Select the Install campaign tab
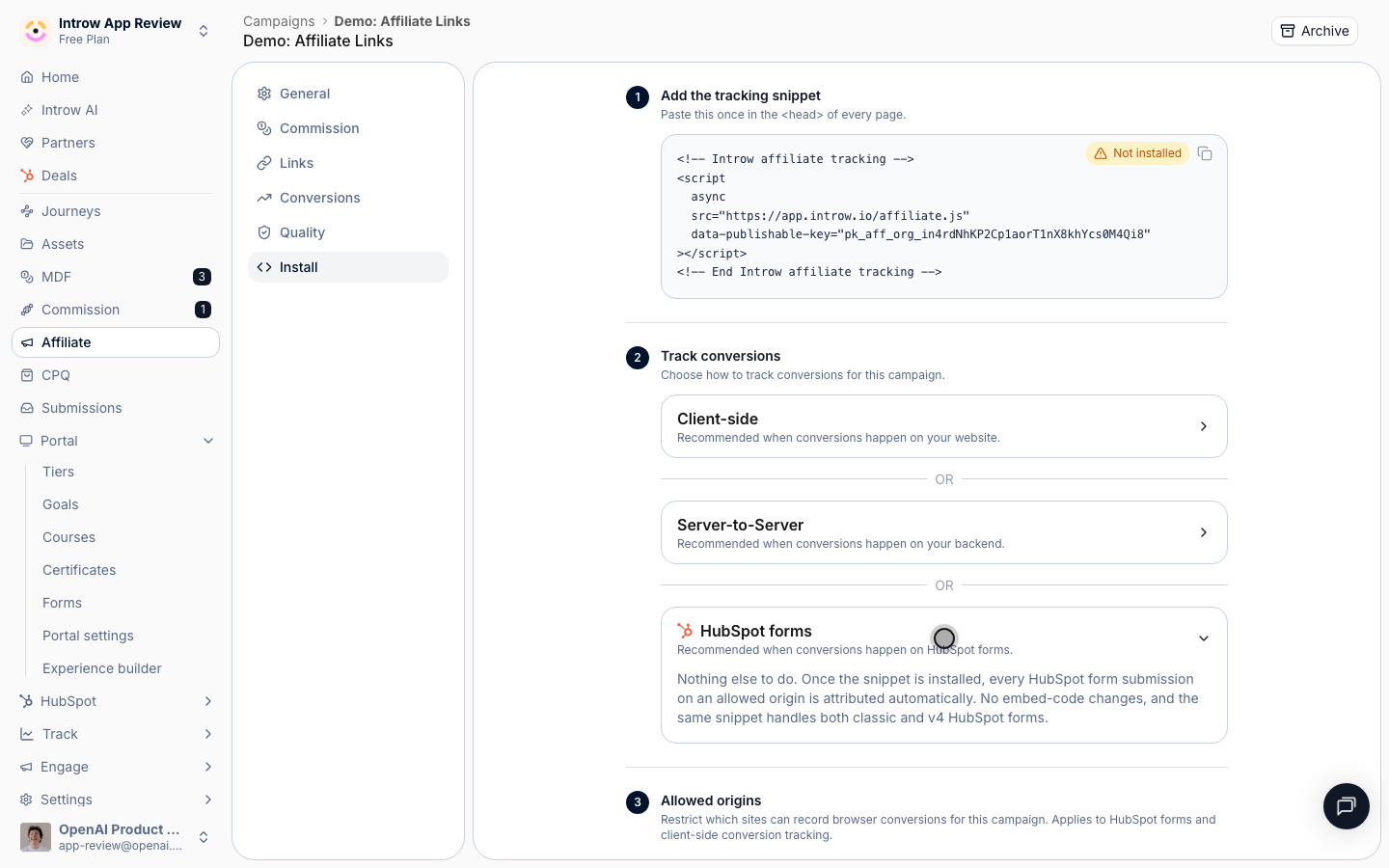The width and height of the screenshot is (1389, 868). click(348, 267)
